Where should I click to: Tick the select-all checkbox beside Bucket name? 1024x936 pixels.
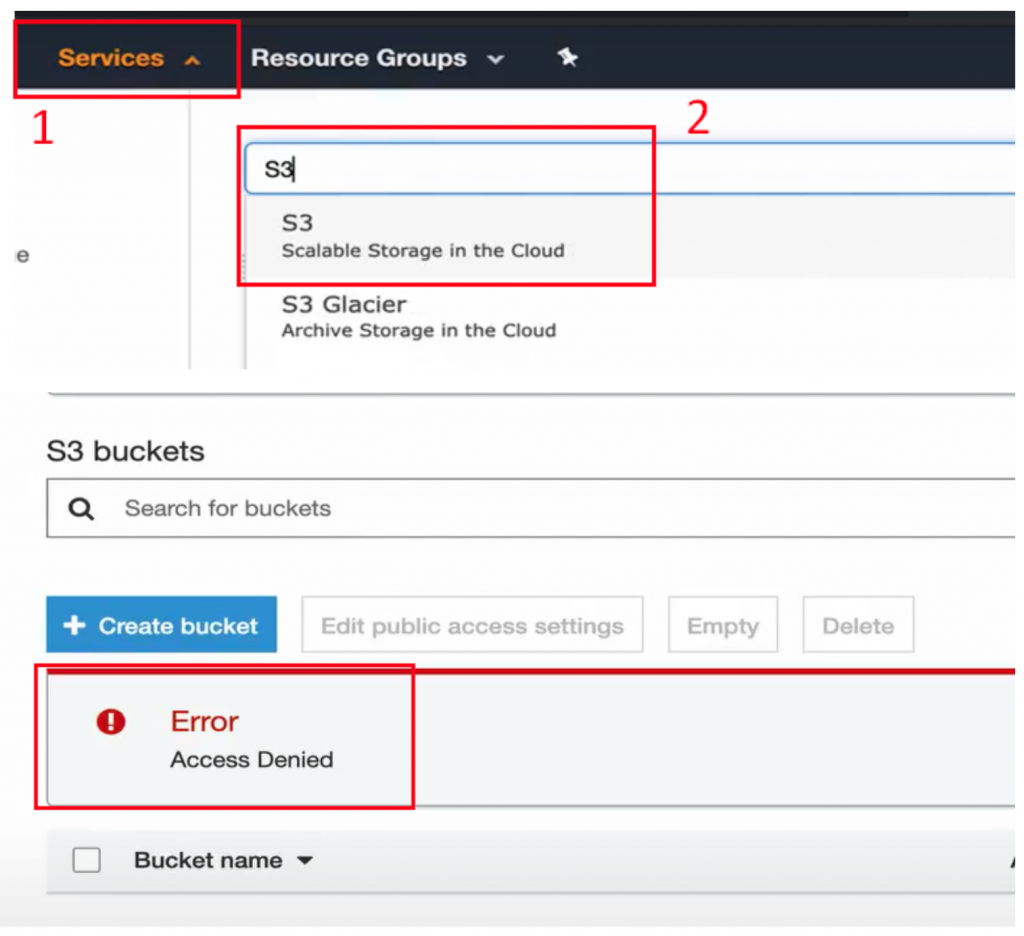click(87, 860)
